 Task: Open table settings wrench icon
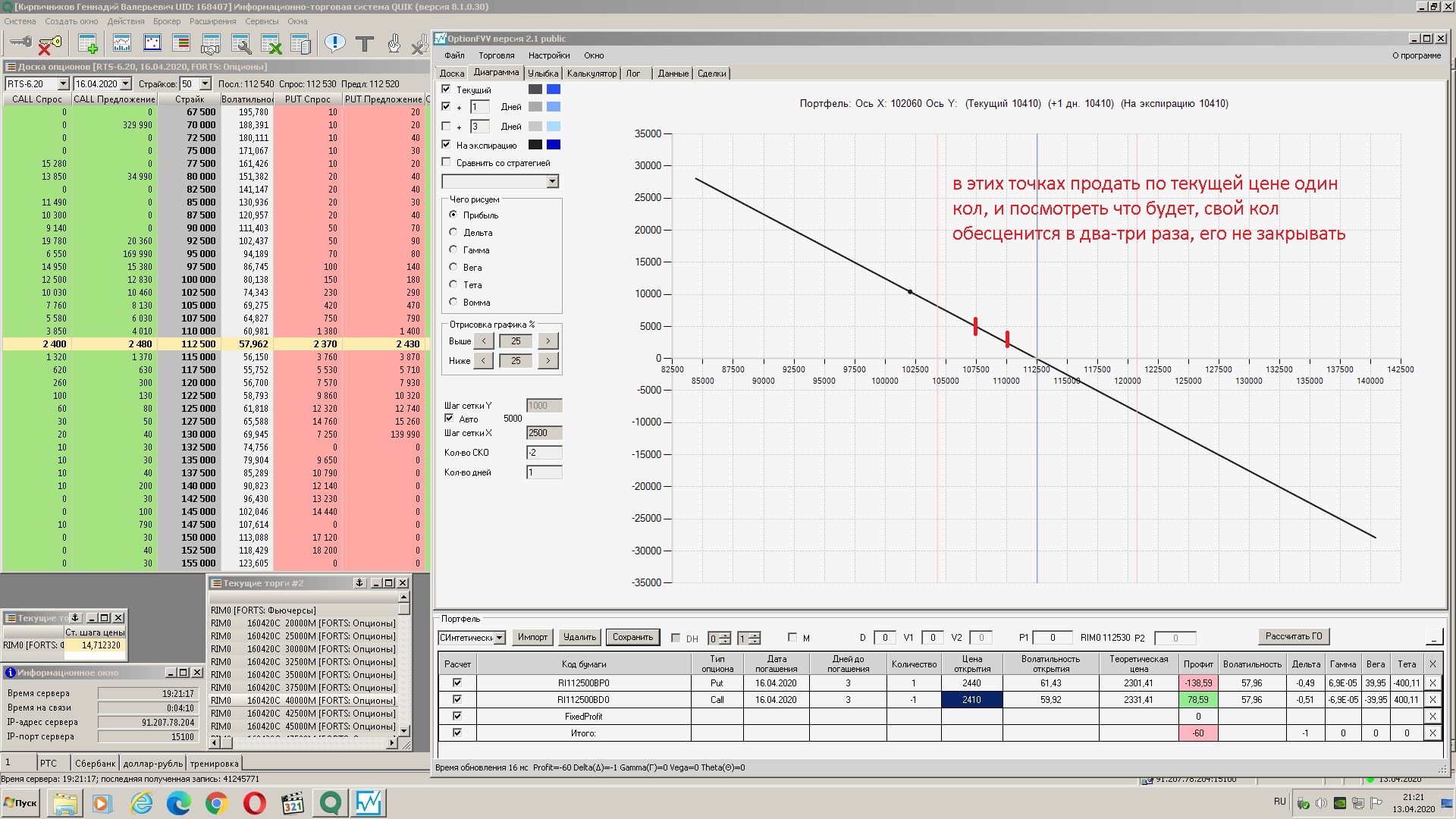click(241, 45)
